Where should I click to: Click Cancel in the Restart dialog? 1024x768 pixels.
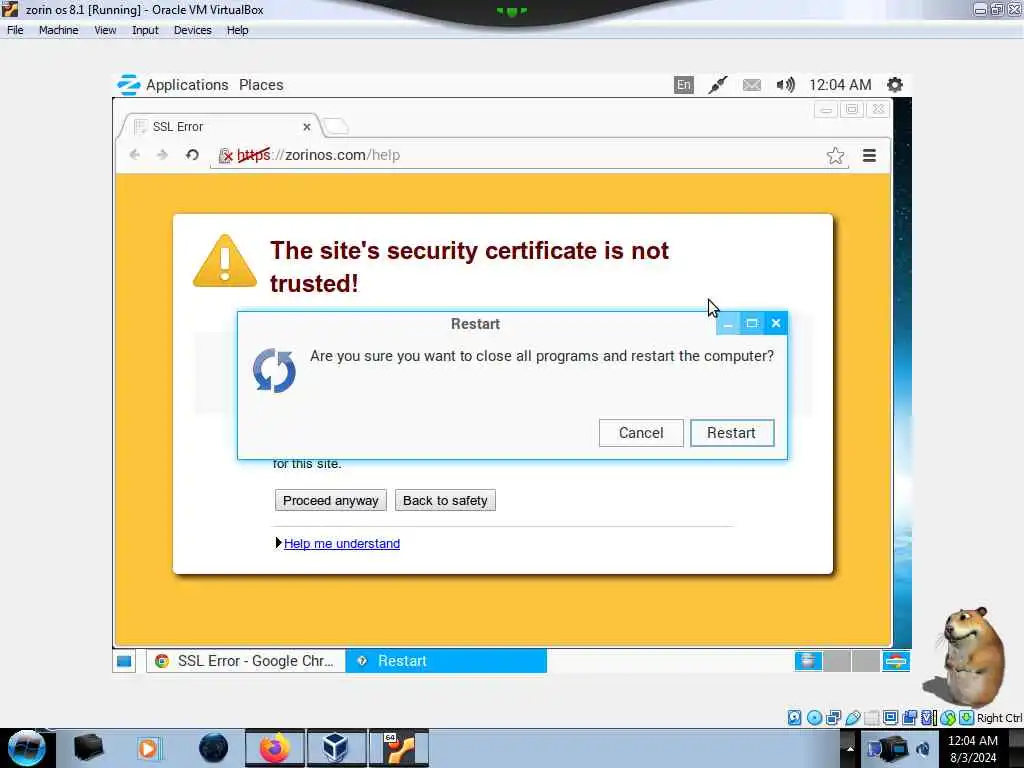click(x=641, y=433)
